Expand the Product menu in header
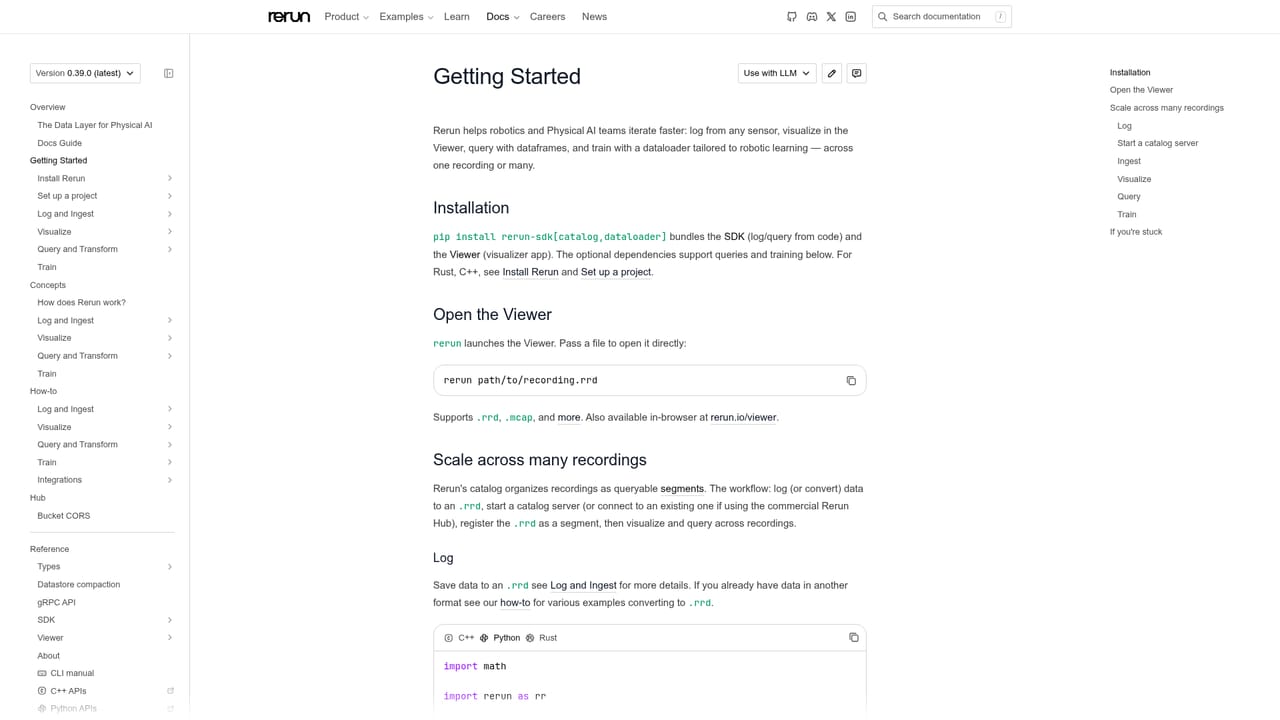The height and width of the screenshot is (720, 1280). point(347,17)
